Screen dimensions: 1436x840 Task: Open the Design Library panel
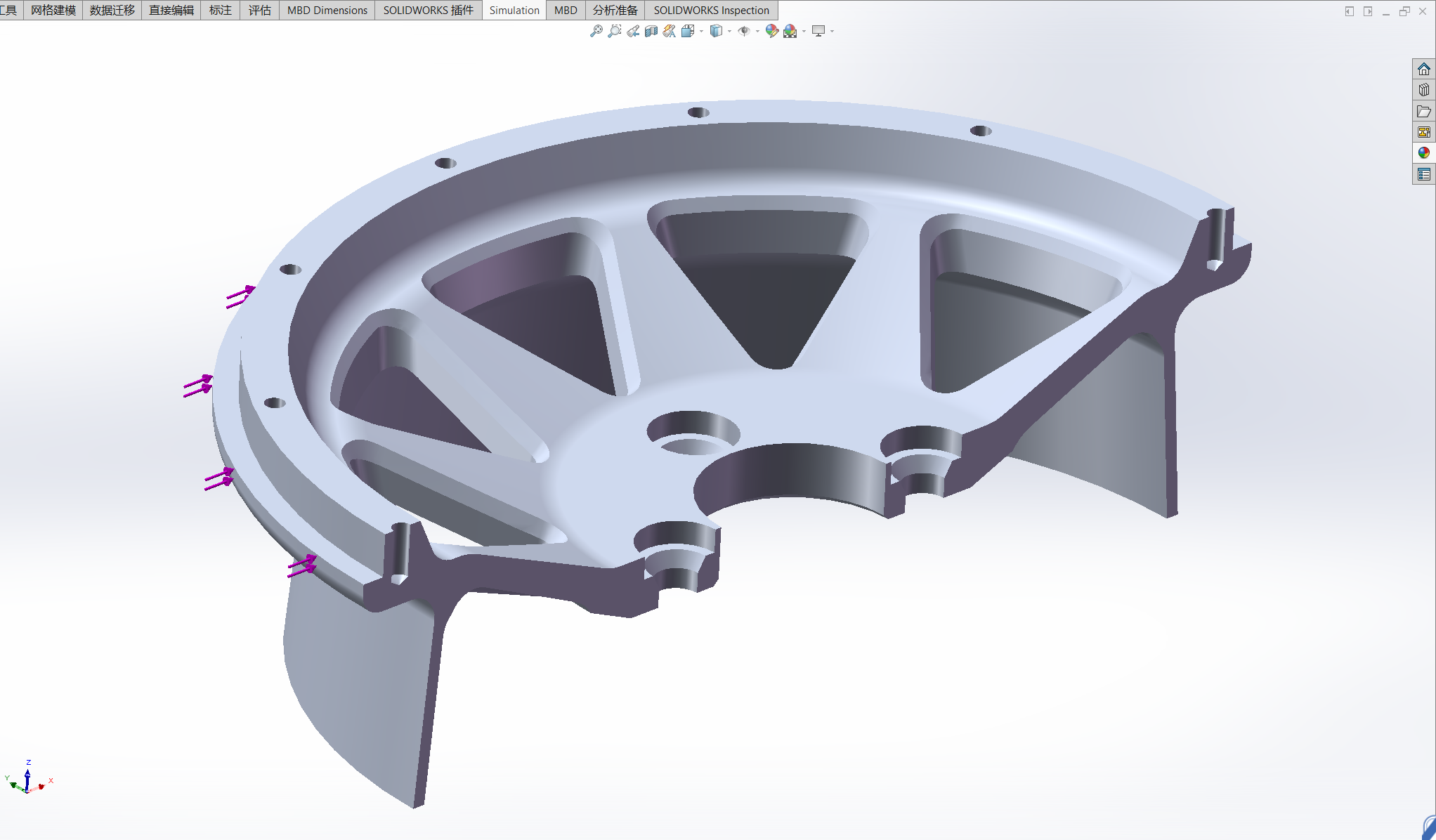coord(1423,90)
